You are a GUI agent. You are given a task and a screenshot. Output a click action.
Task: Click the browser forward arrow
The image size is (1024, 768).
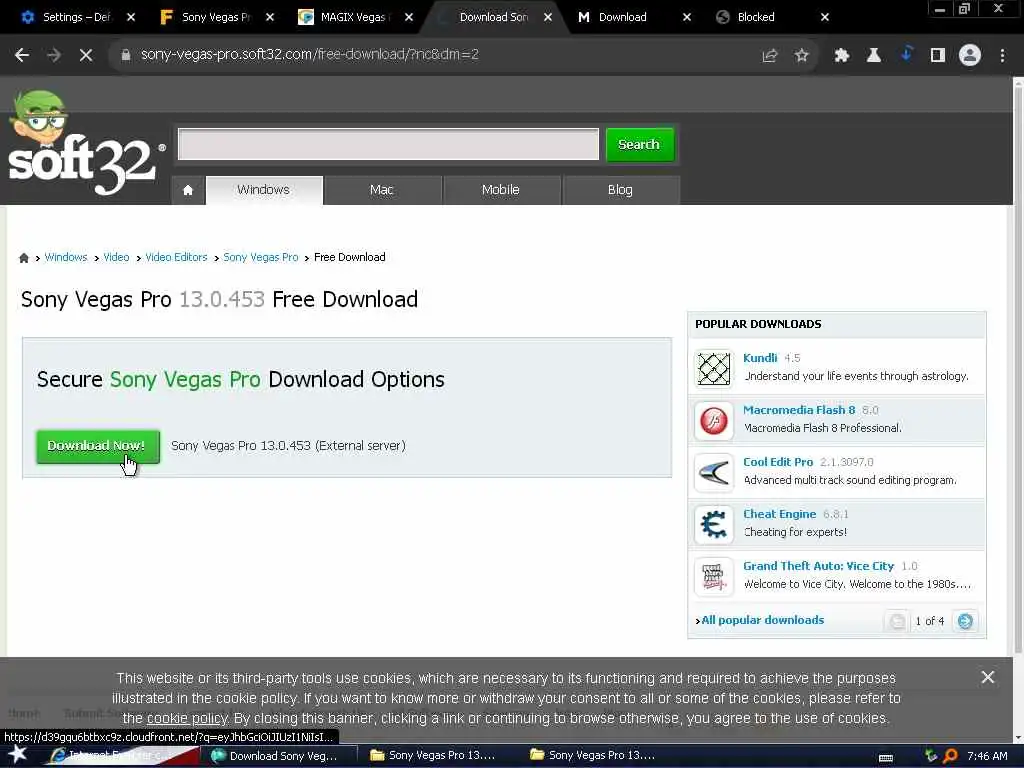click(x=54, y=55)
